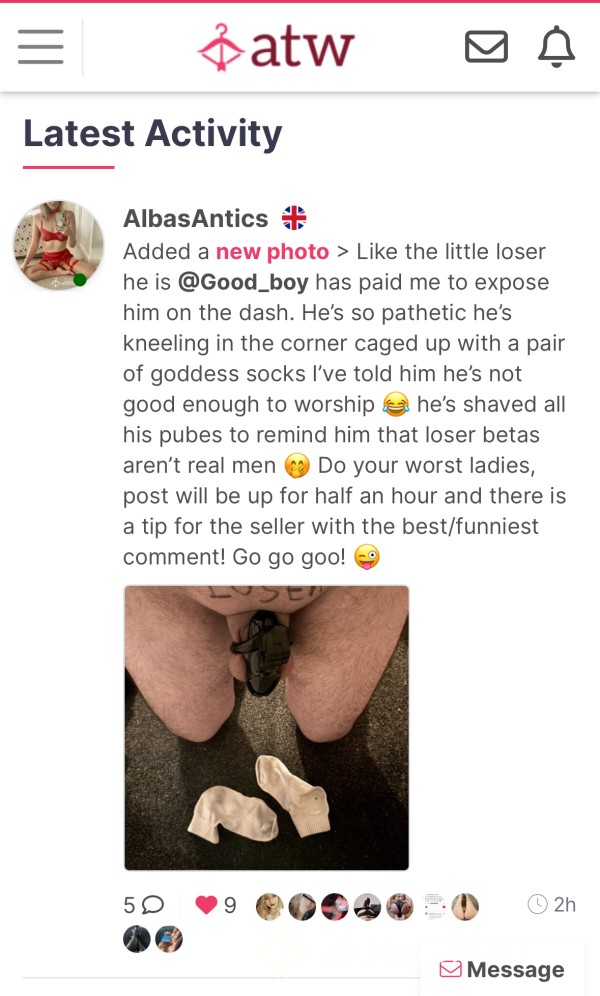
Task: Open the last liker avatar in first row
Action: (465, 906)
